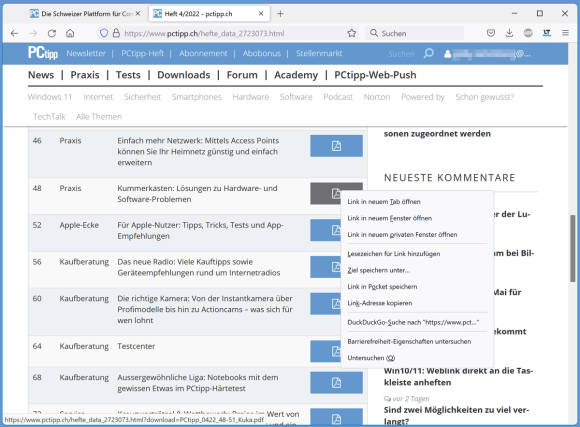Viewport: 580px width, 427px height.
Task: Open the Abonnement header link
Action: pos(203,53)
